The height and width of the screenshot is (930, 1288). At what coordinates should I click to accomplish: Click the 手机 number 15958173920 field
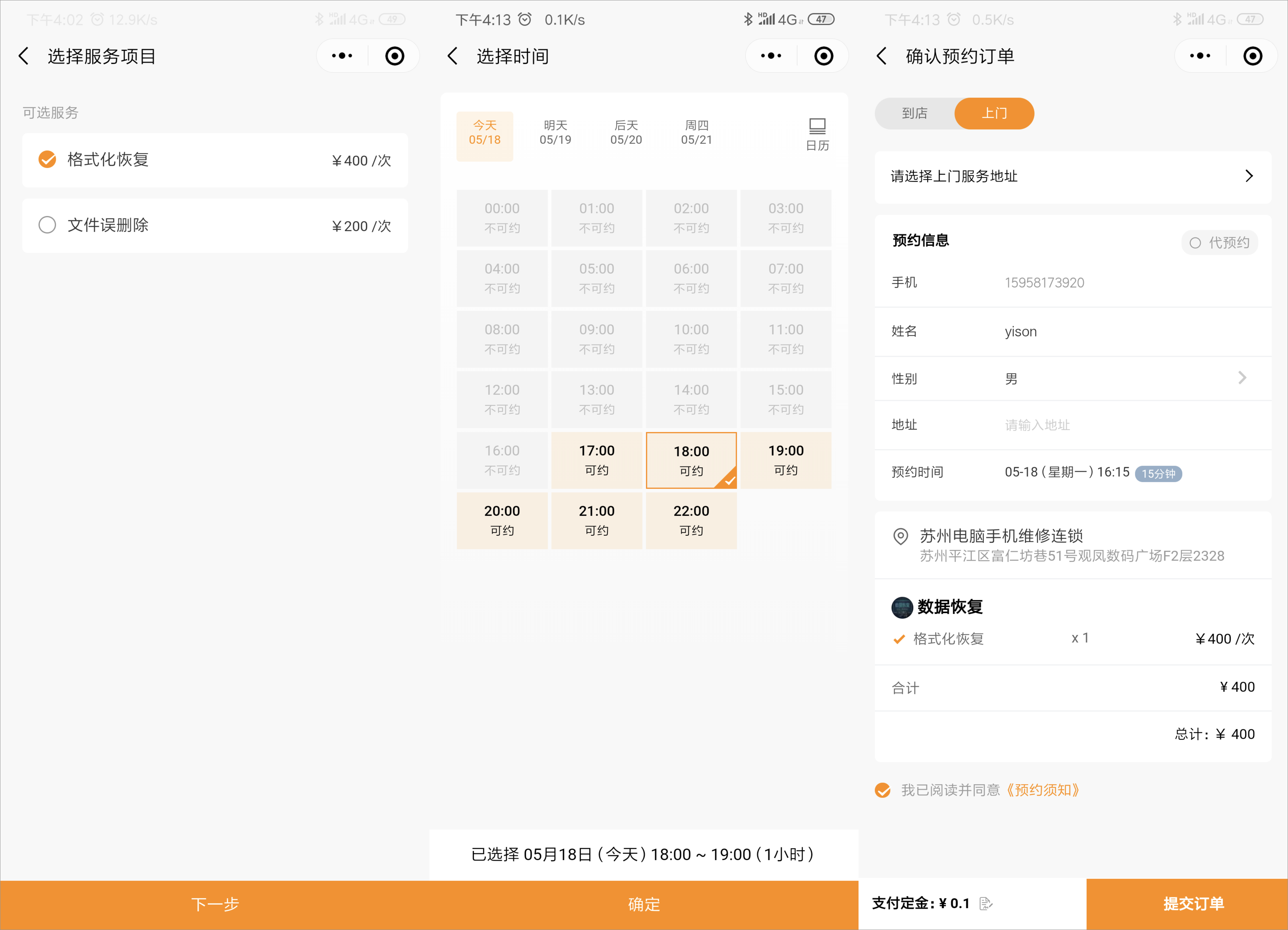(x=1044, y=283)
